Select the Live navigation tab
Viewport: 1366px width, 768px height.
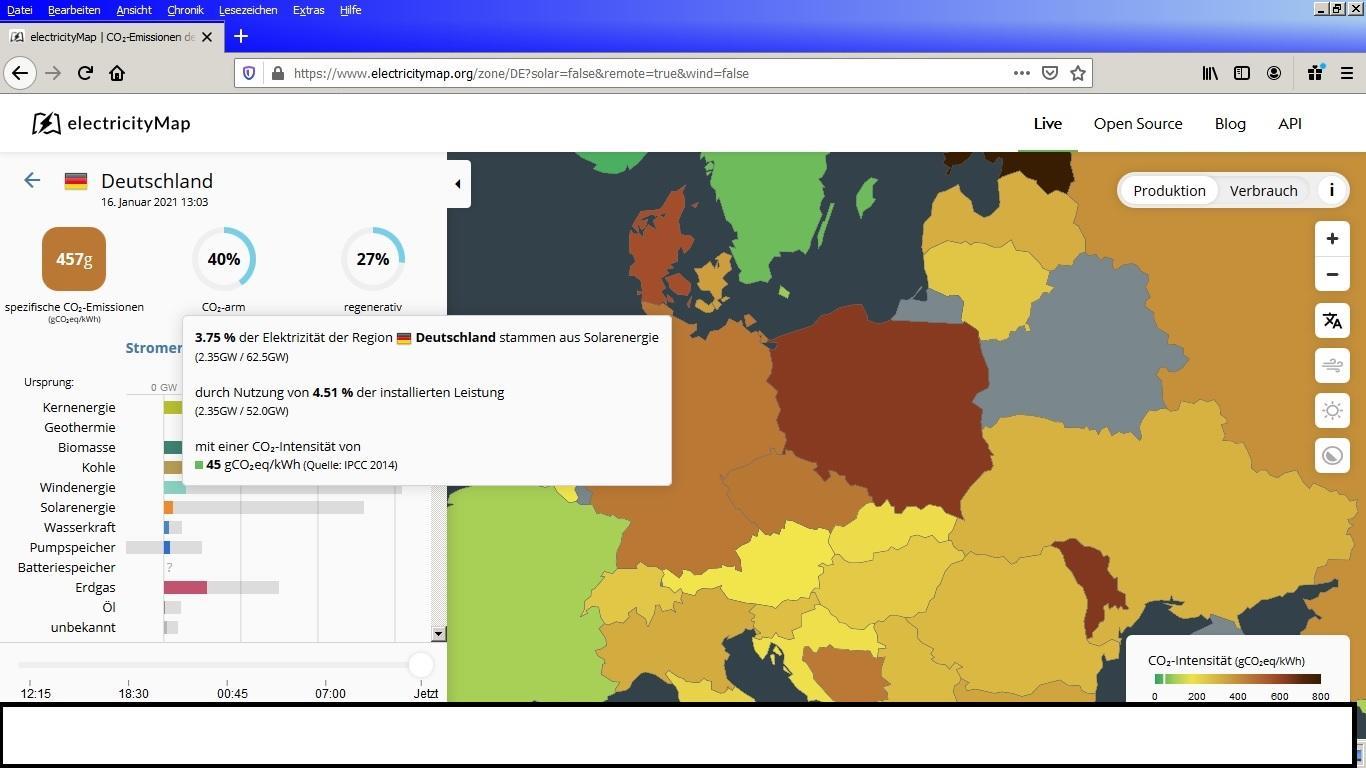pyautogui.click(x=1047, y=123)
